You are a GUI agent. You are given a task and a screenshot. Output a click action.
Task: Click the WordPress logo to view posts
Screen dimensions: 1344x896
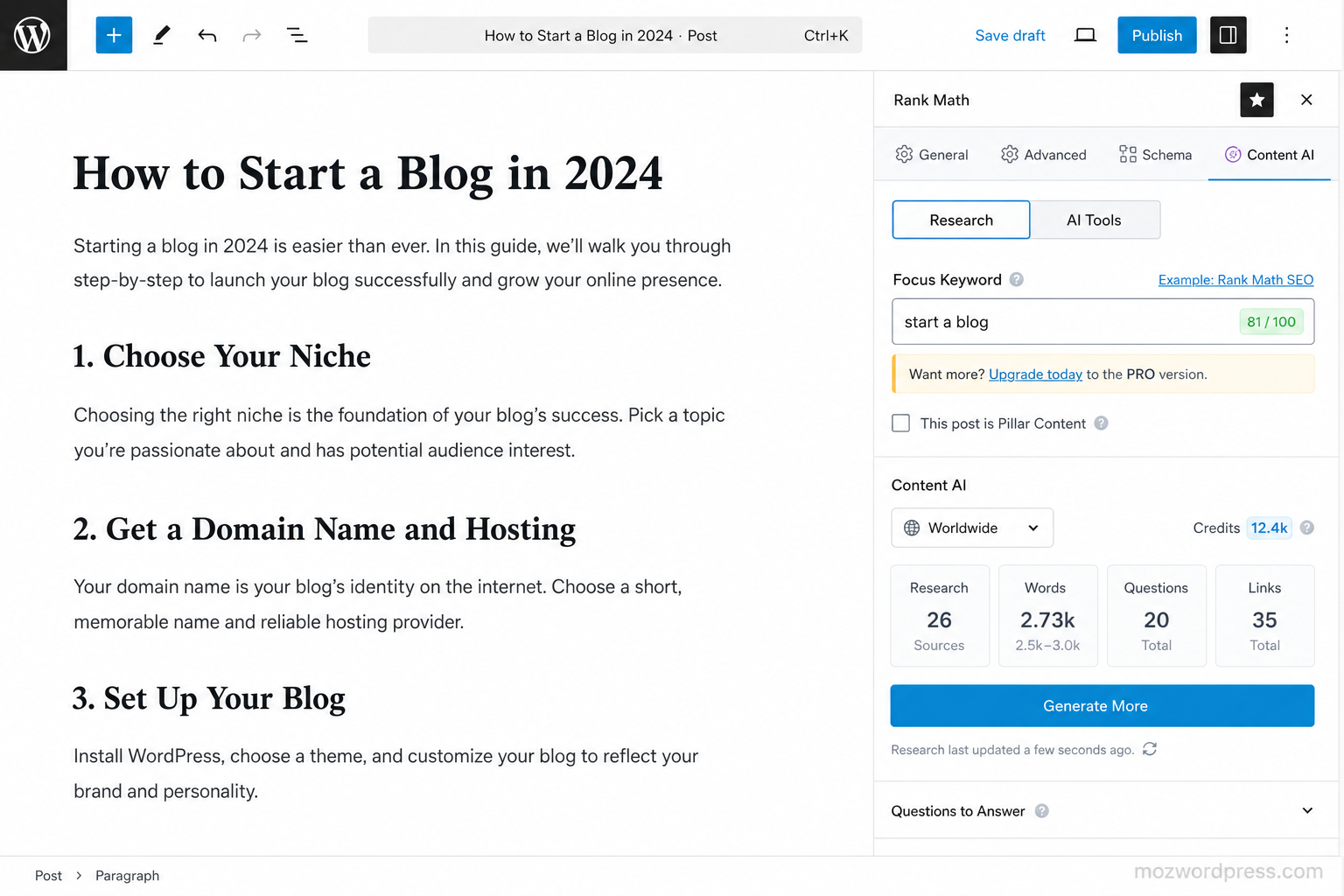33,35
